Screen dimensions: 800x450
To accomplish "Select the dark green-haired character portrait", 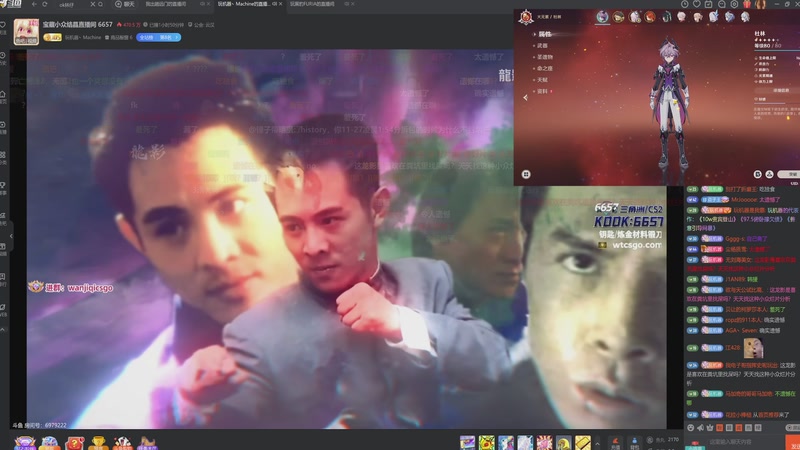I will pyautogui.click(x=666, y=17).
